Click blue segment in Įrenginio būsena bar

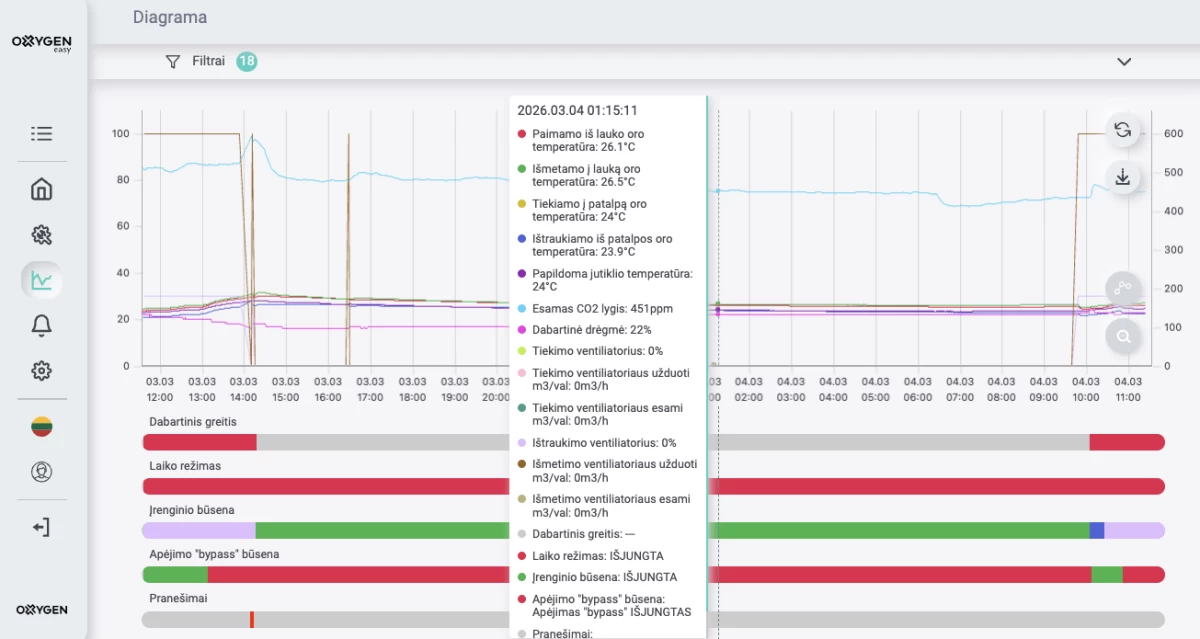click(x=1096, y=530)
